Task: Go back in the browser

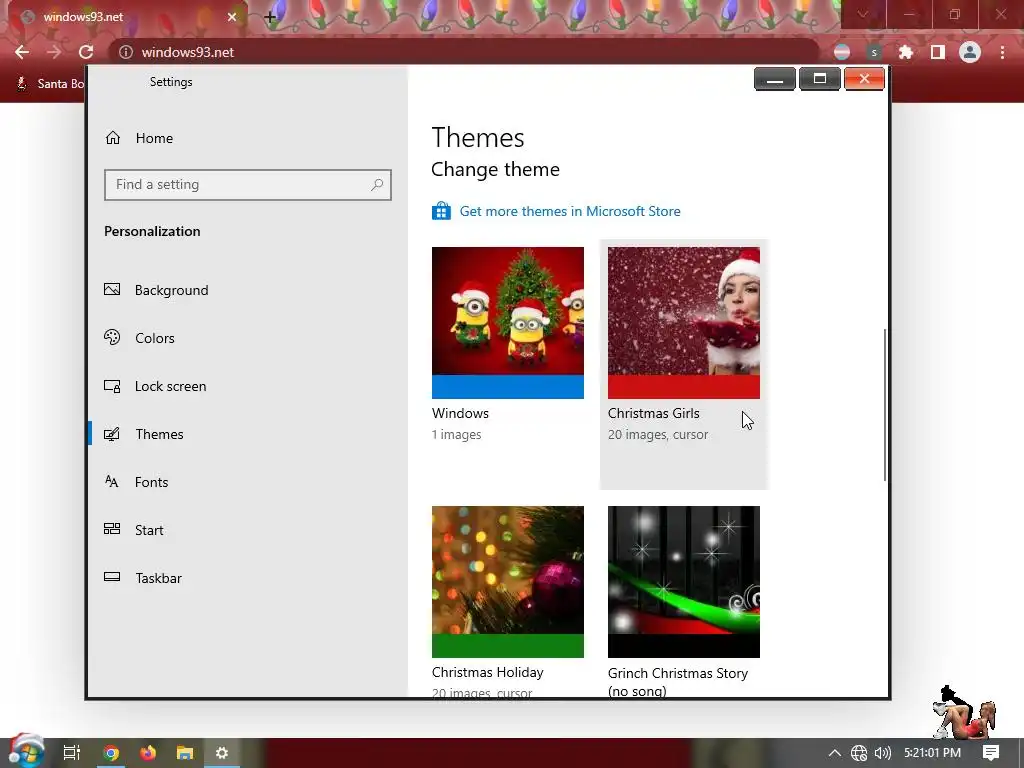Action: click(22, 52)
